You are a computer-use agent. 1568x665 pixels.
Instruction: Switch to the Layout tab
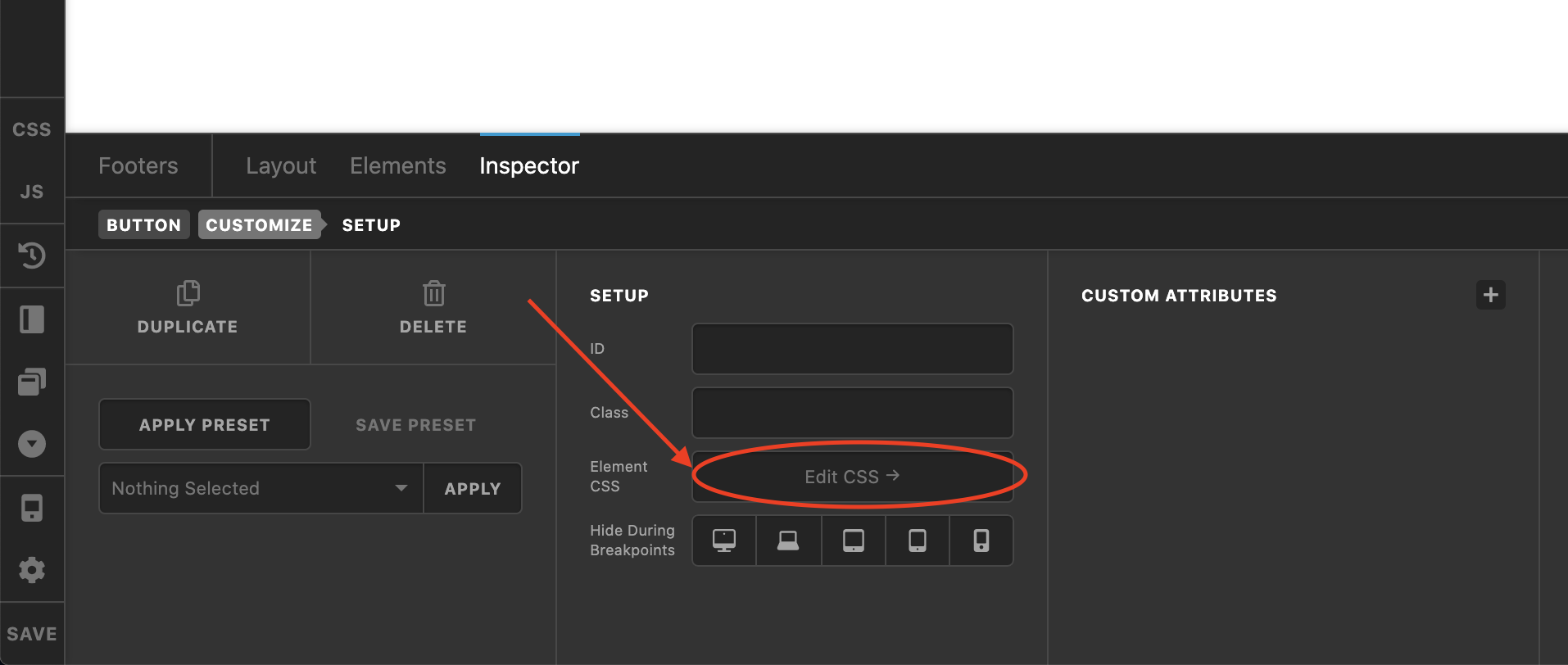[x=281, y=166]
